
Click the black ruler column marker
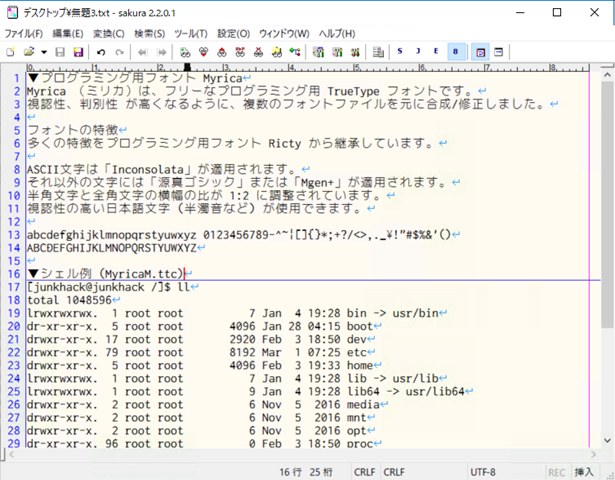[187, 67]
